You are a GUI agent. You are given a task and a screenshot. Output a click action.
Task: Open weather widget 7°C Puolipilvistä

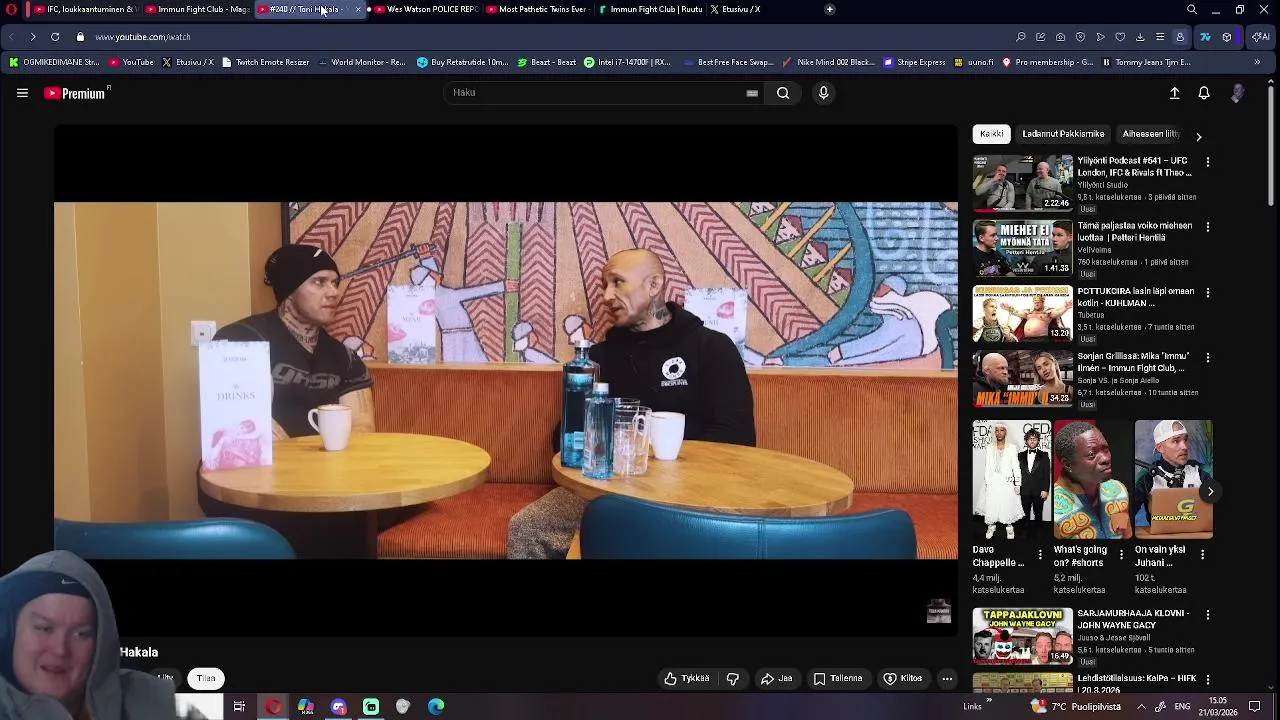1076,707
